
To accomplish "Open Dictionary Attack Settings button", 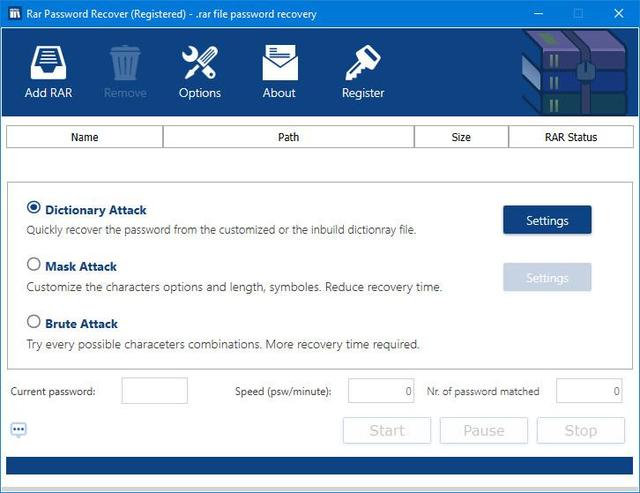I will (546, 220).
